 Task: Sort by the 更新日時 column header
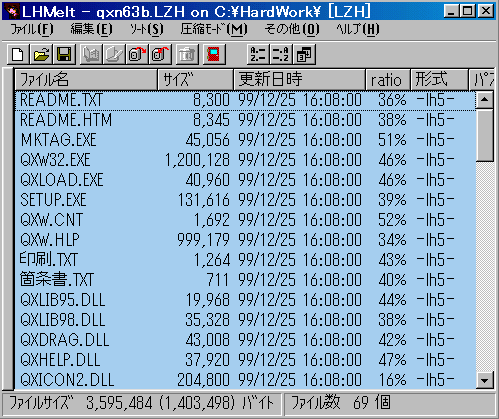coord(300,80)
